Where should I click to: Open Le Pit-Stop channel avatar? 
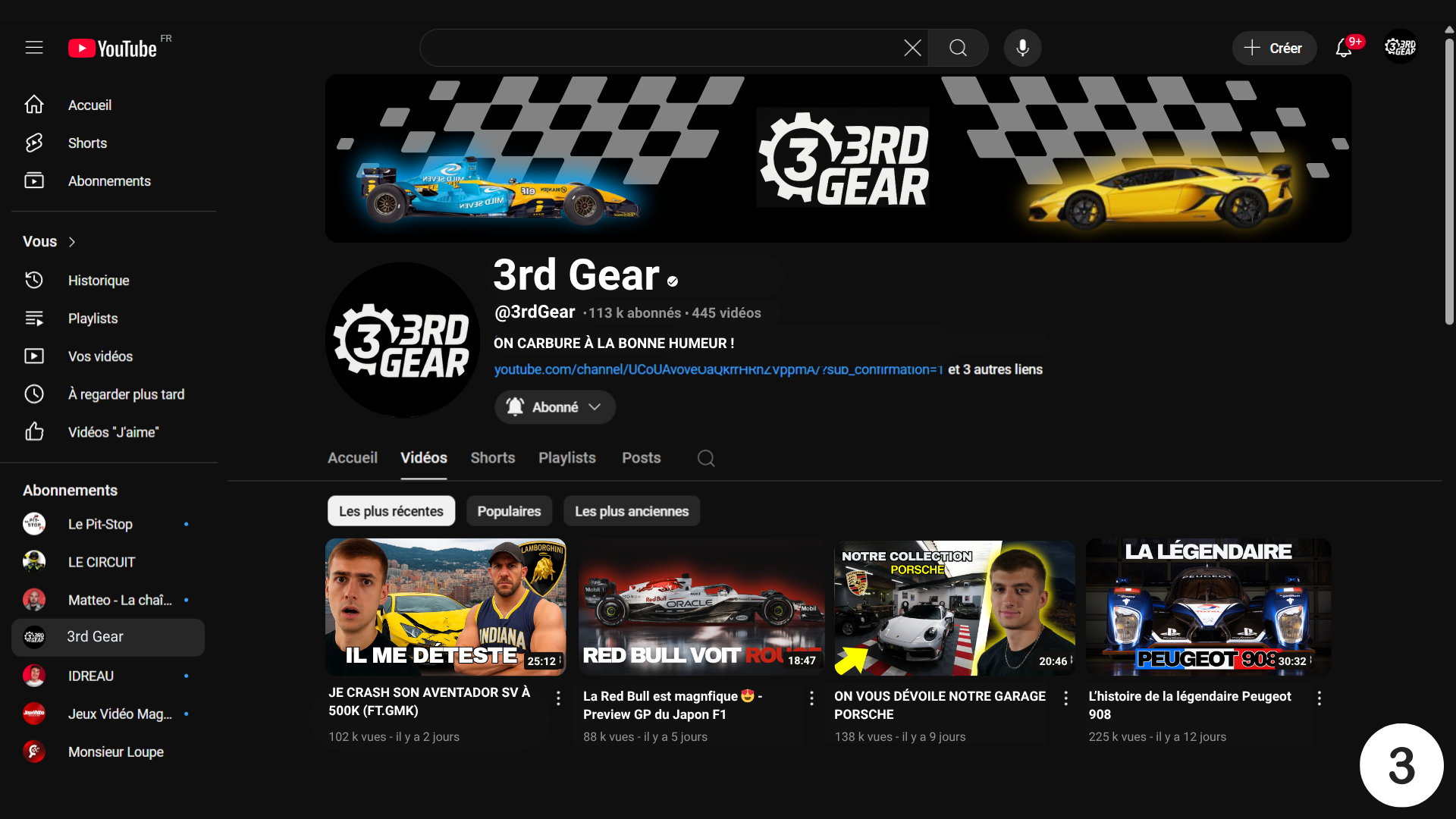pyautogui.click(x=34, y=524)
